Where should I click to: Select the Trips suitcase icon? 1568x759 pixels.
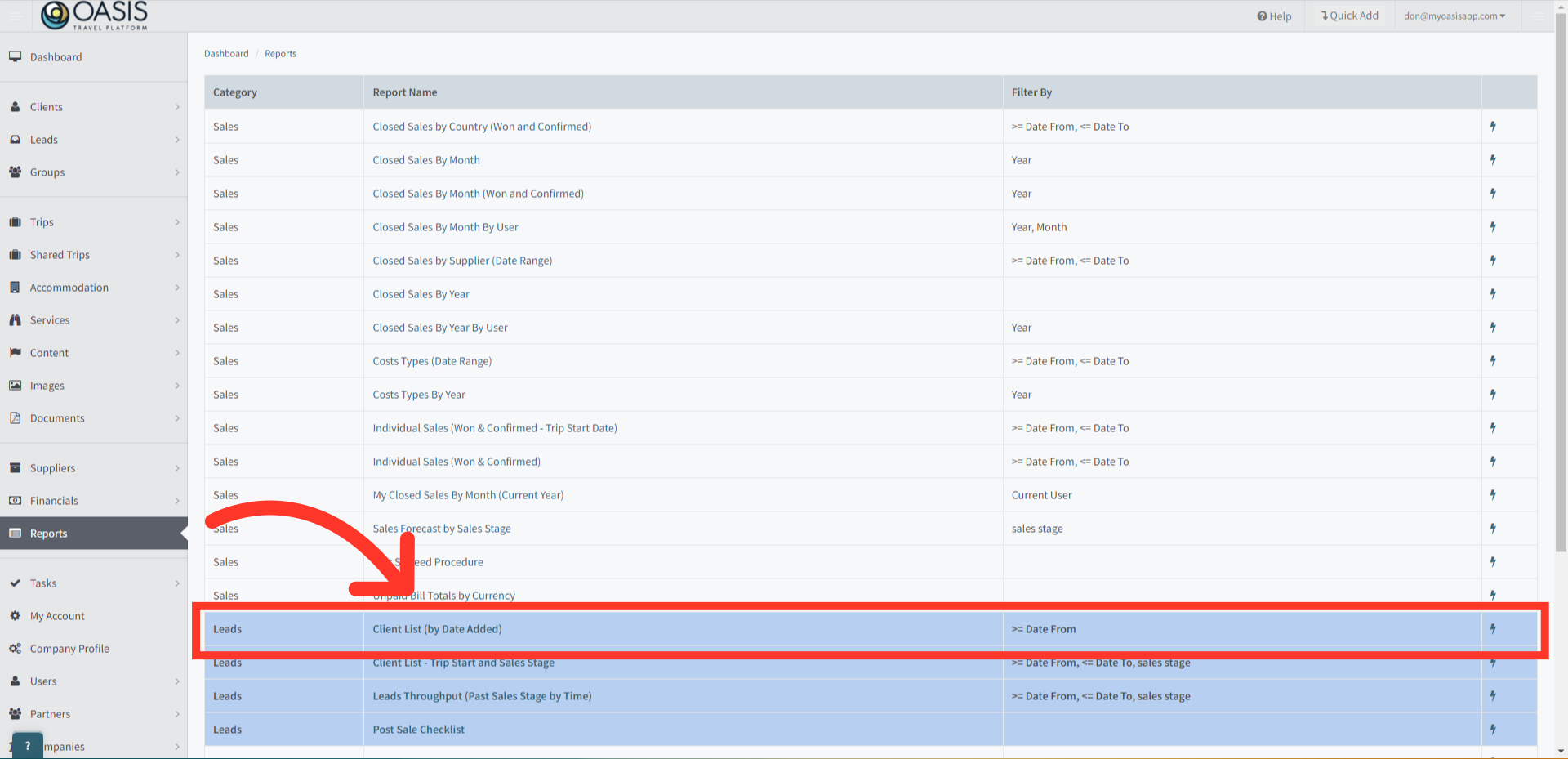[x=16, y=221]
